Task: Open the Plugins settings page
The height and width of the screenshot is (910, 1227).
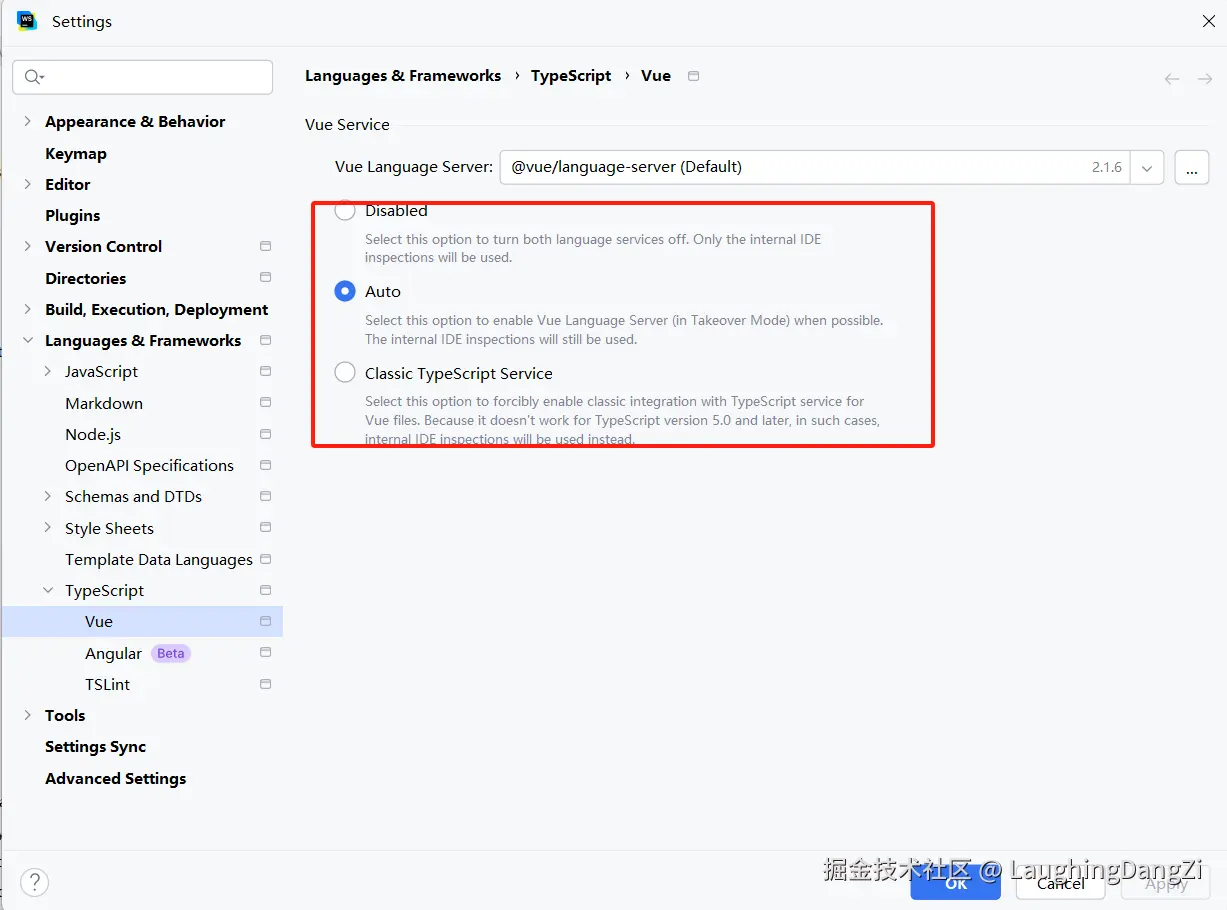Action: (72, 215)
